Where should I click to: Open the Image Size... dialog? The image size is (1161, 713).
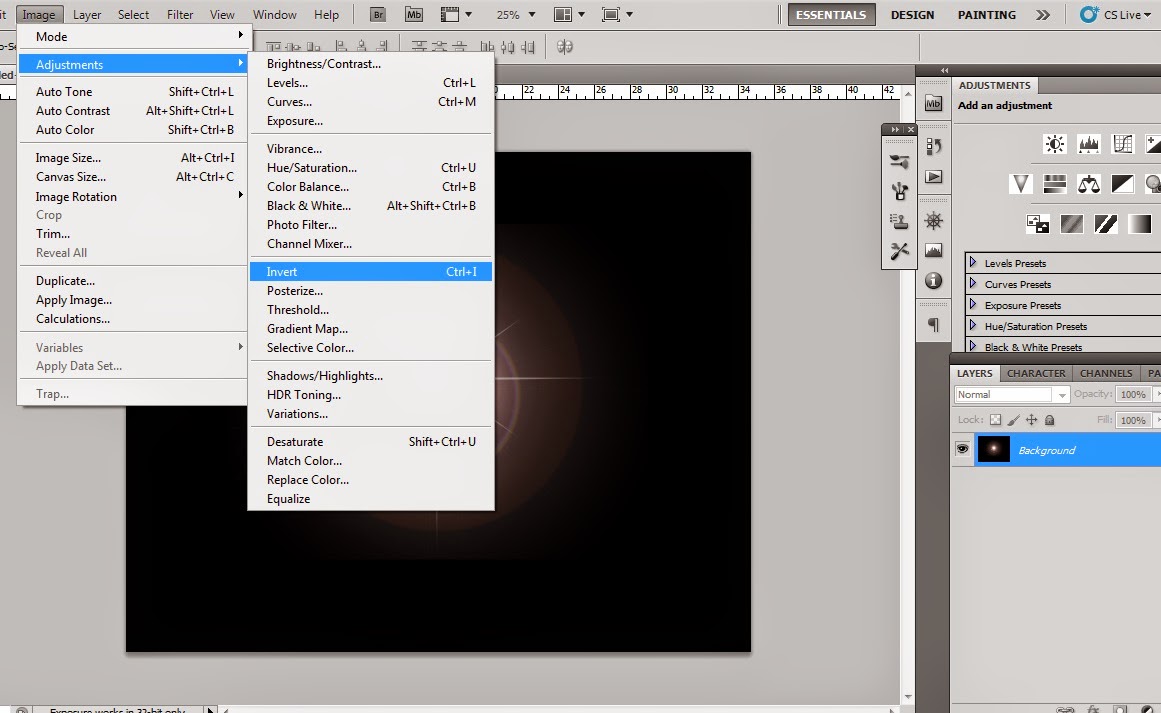click(132, 158)
